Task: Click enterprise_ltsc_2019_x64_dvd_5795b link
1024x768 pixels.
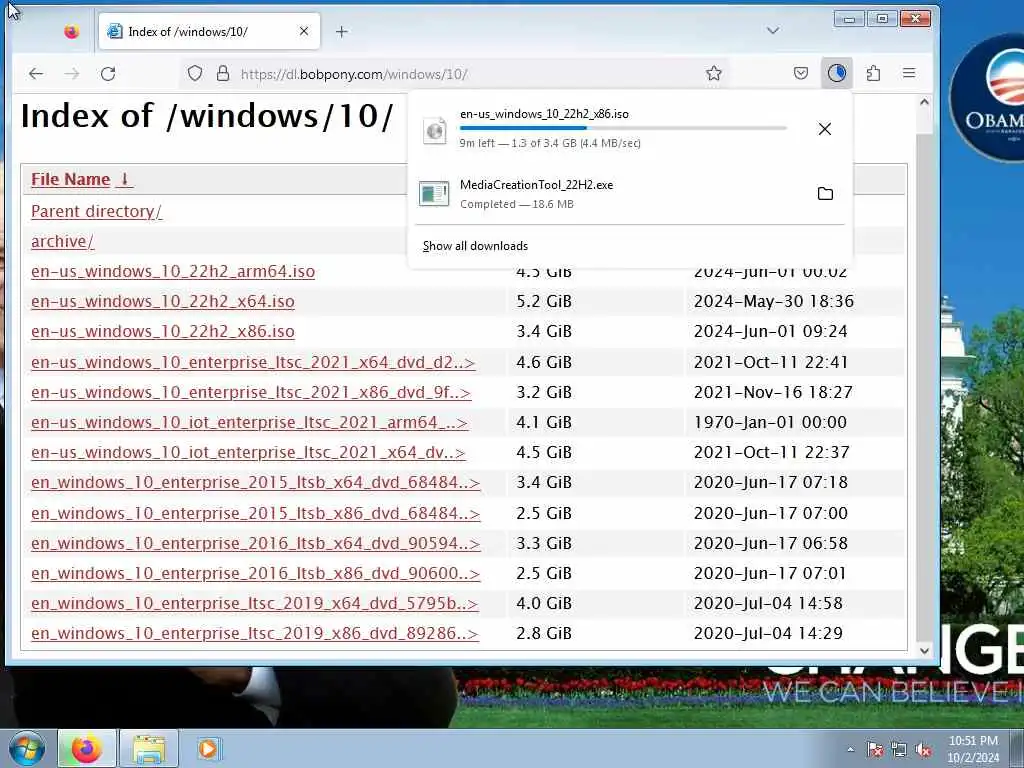Action: 255,603
